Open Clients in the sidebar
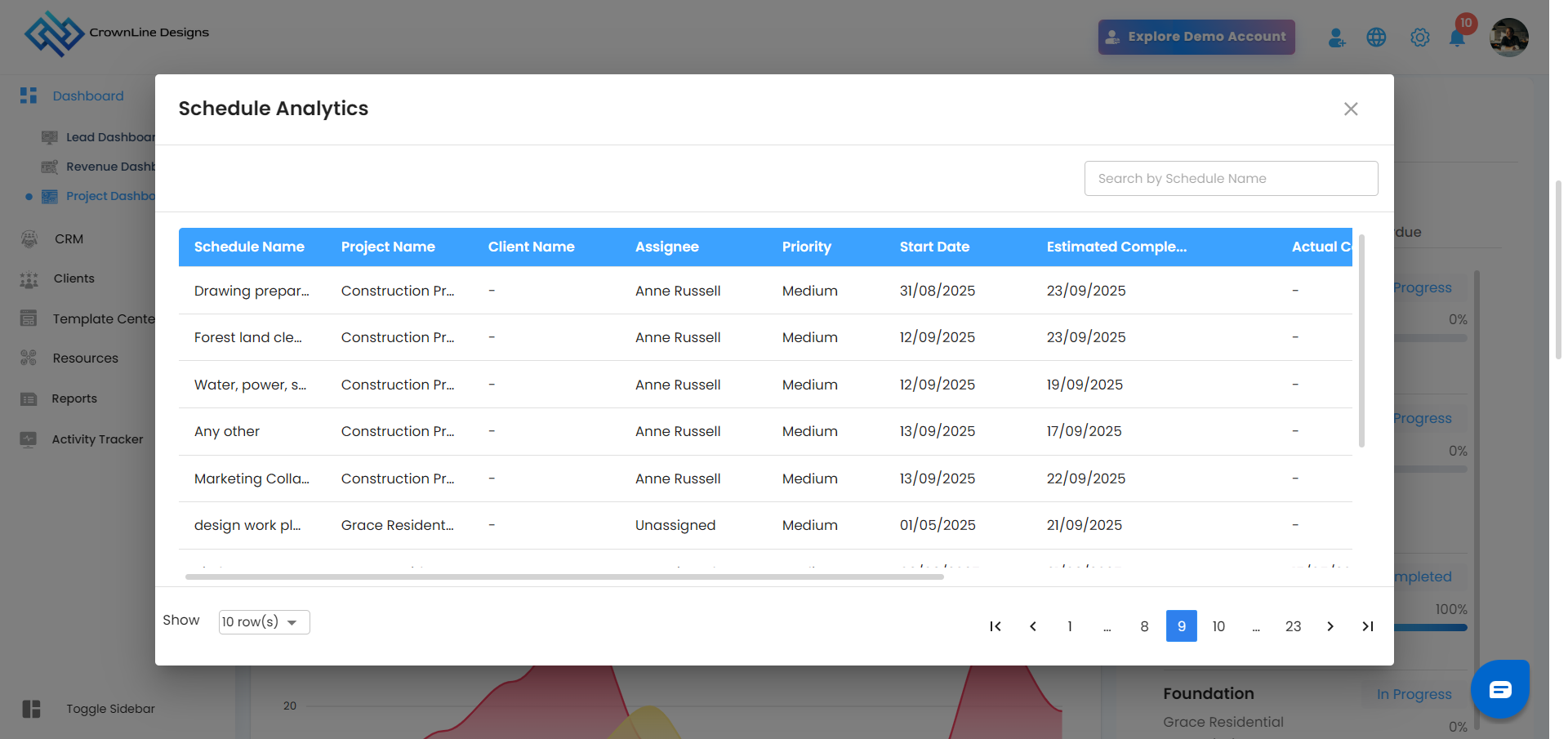1568x739 pixels. (74, 278)
